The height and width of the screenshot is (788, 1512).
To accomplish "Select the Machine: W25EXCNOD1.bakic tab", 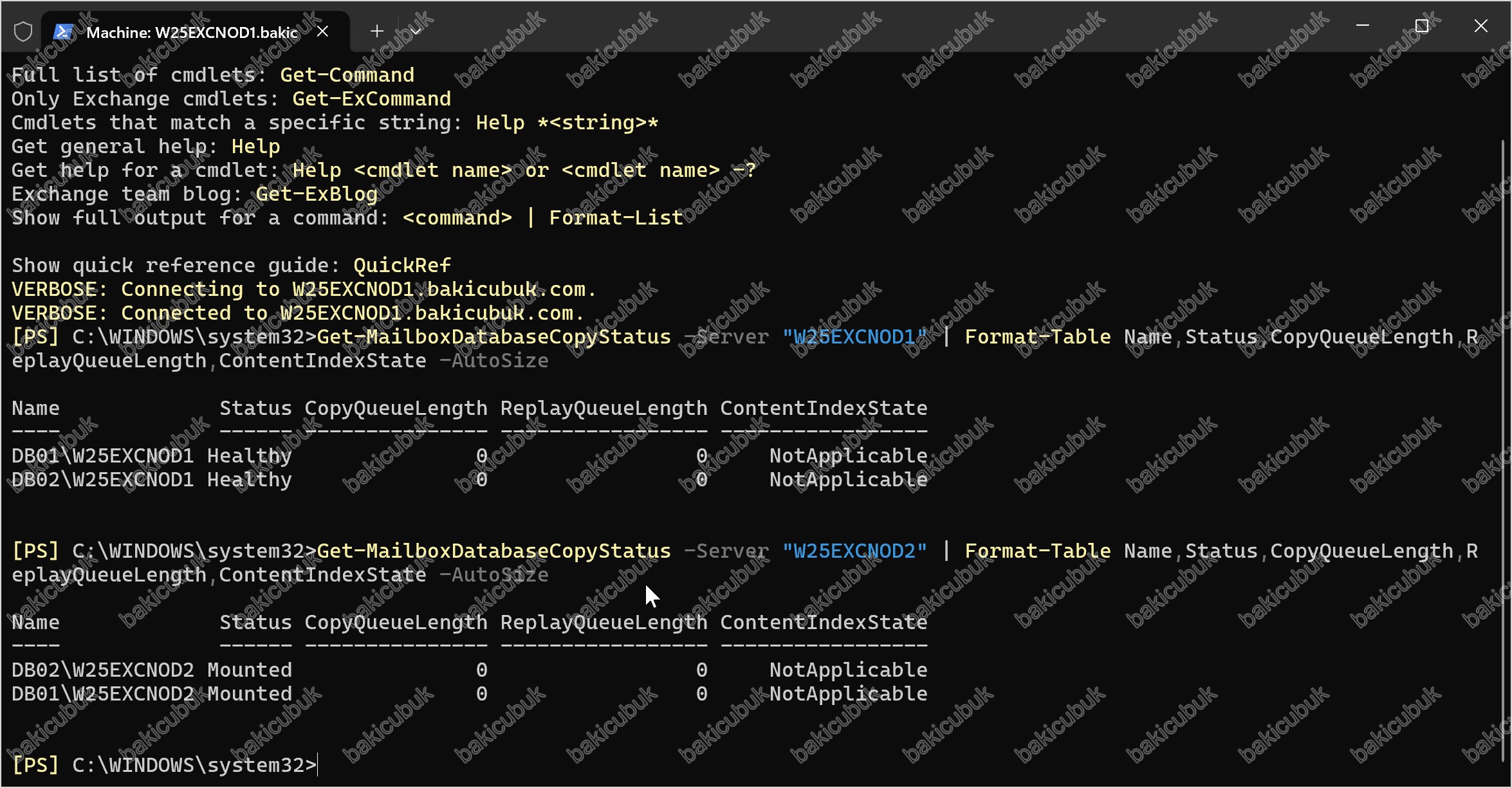I will 191,32.
